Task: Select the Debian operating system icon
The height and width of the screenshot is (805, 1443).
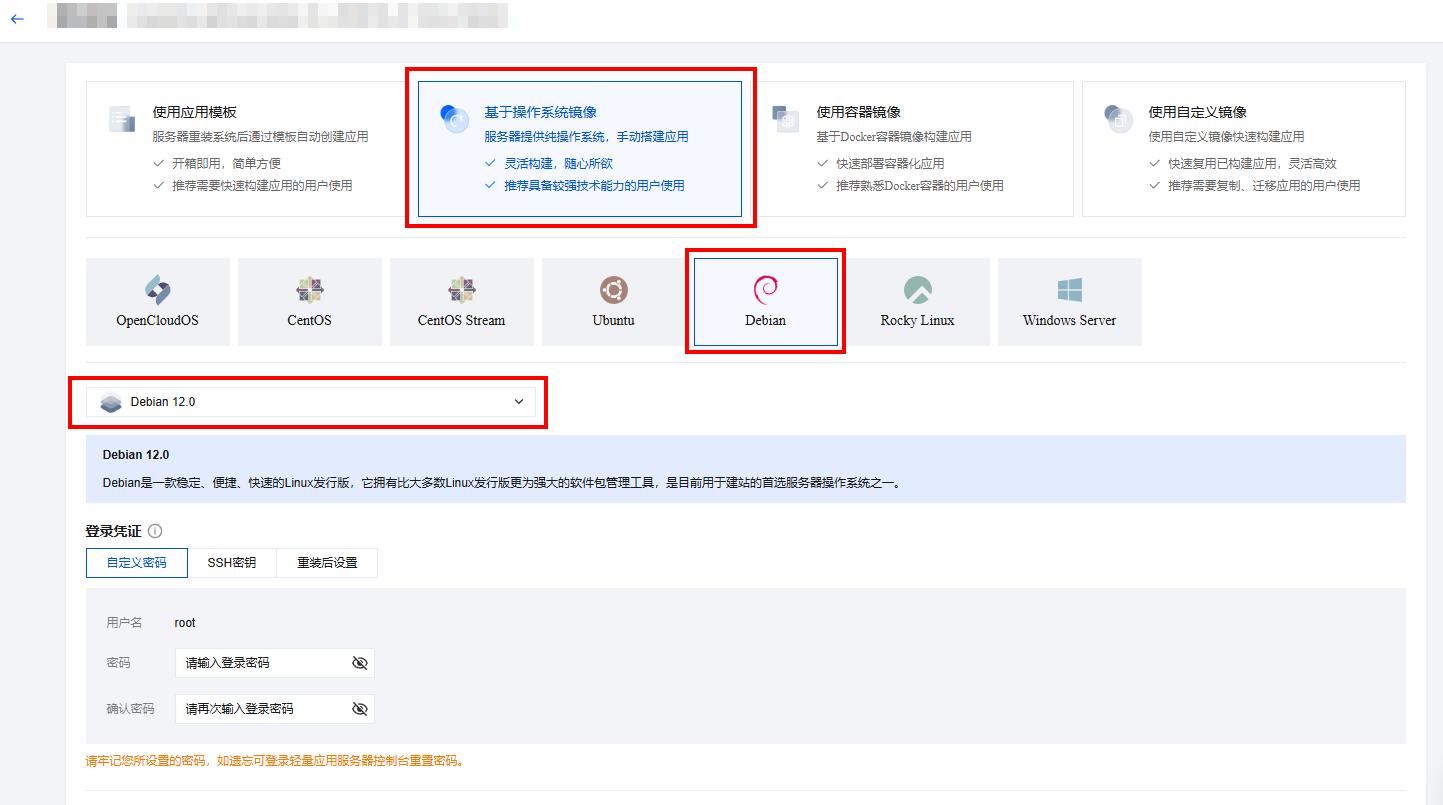Action: click(x=765, y=301)
